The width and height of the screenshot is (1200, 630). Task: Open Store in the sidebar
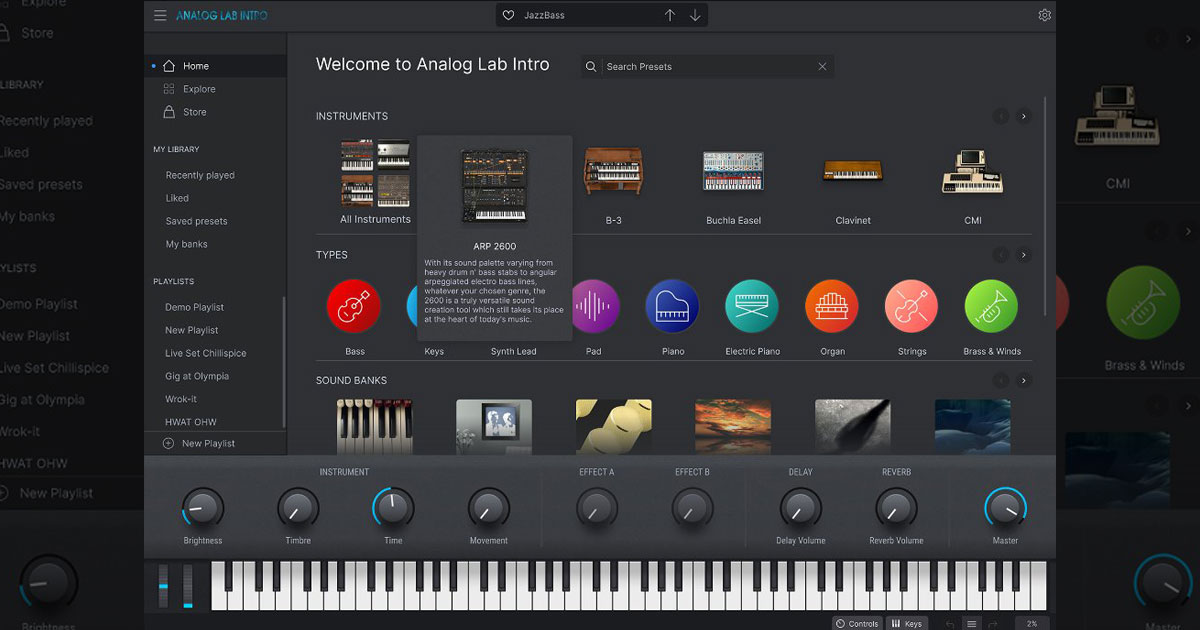click(x=194, y=112)
